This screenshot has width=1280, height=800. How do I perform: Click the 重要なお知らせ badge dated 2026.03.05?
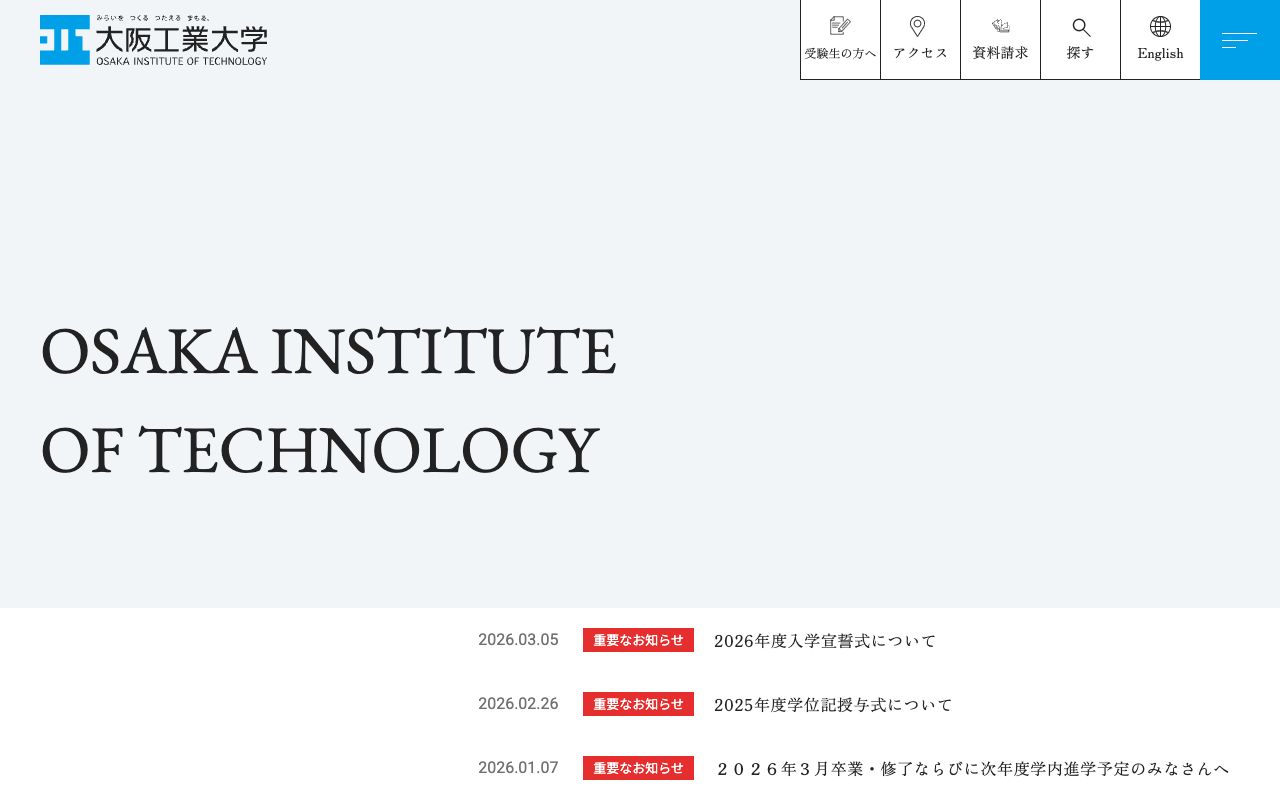point(638,640)
